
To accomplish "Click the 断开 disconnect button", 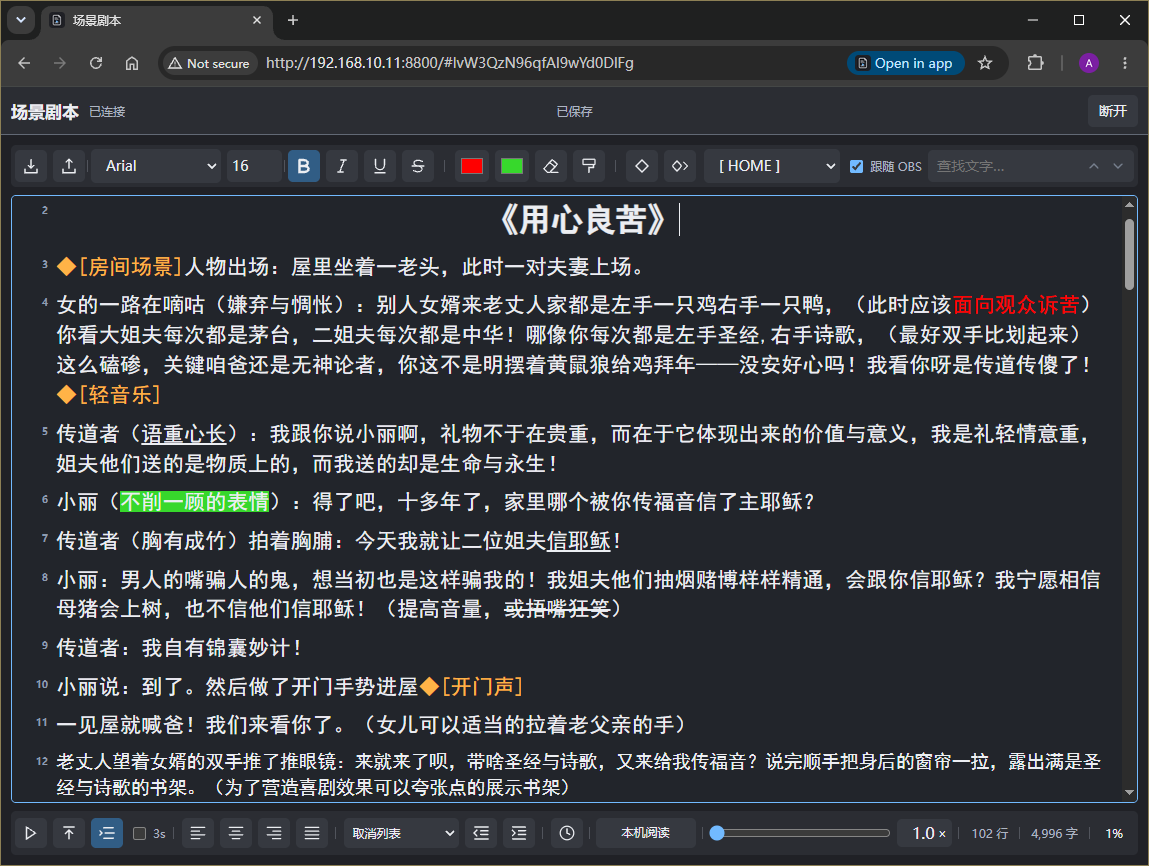I will (1112, 111).
